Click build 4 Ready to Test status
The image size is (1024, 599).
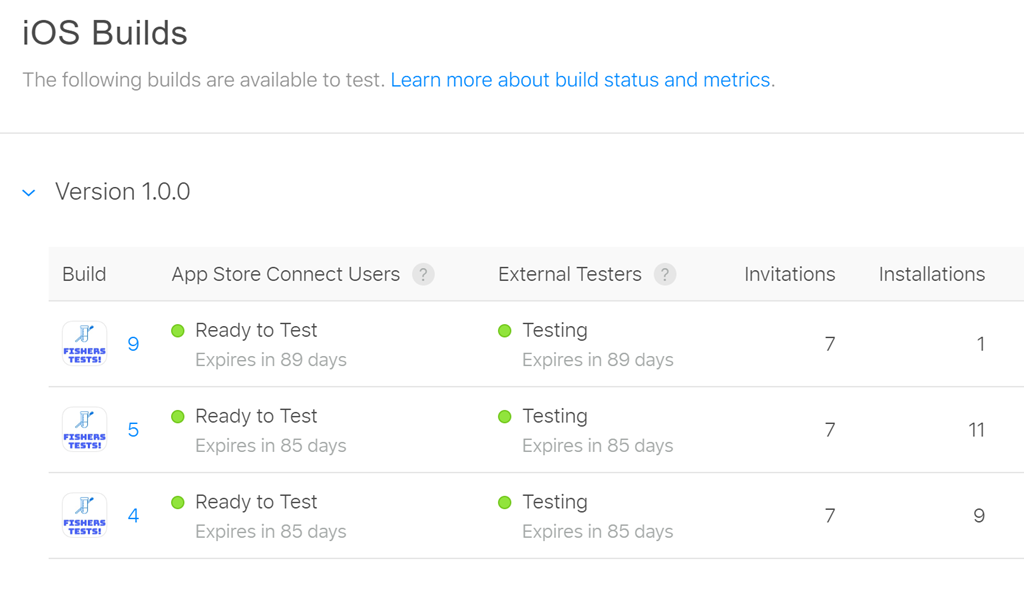coord(256,503)
